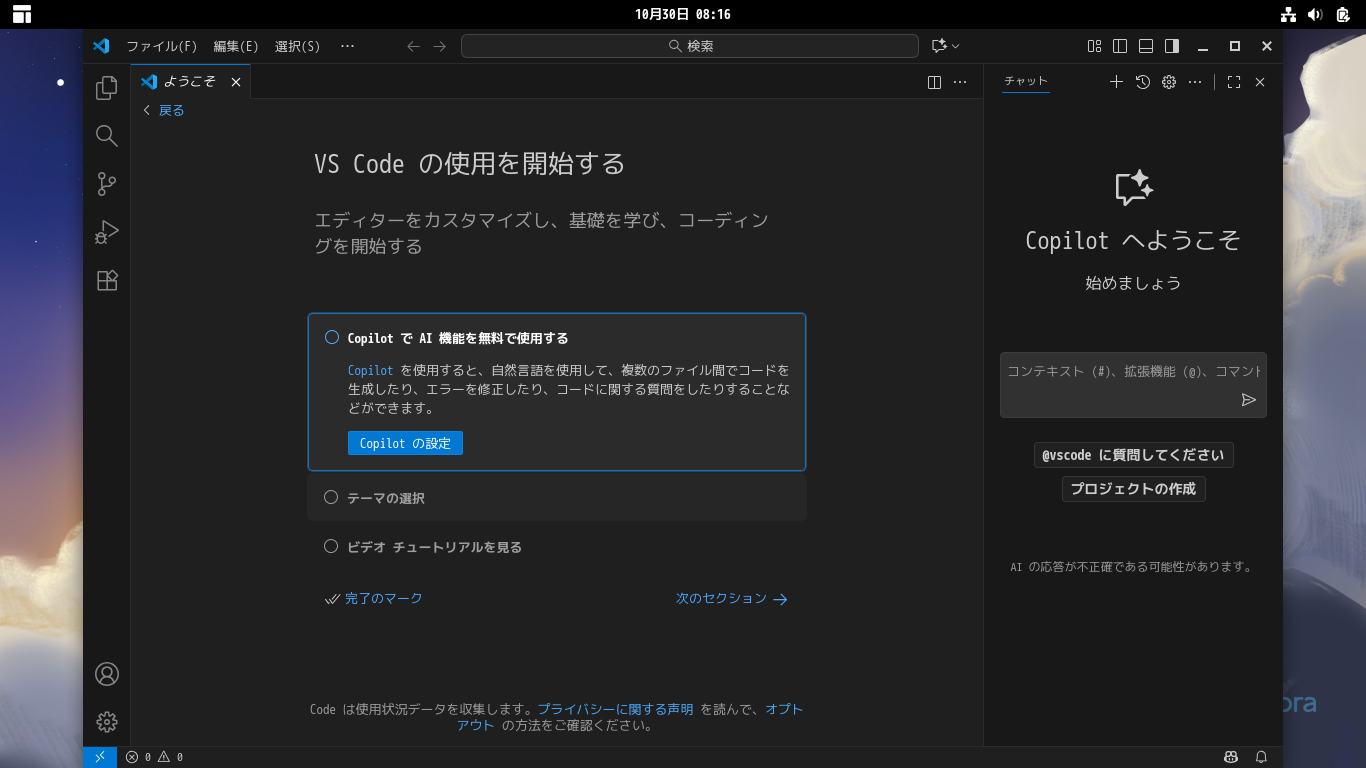Open the clock showing 10月30日 08:16
The height and width of the screenshot is (768, 1366).
pyautogui.click(x=683, y=14)
